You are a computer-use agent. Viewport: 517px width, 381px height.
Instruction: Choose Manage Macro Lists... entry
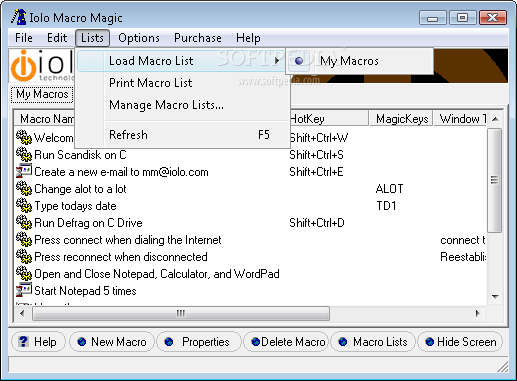click(183, 105)
